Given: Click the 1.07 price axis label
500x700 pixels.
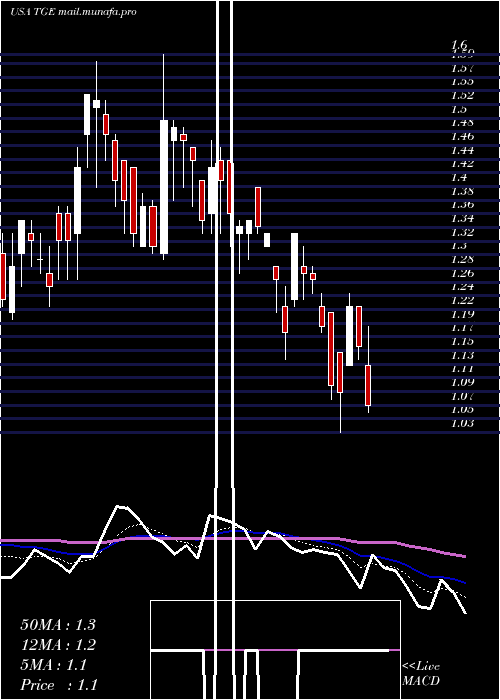Looking at the screenshot, I should [462, 396].
